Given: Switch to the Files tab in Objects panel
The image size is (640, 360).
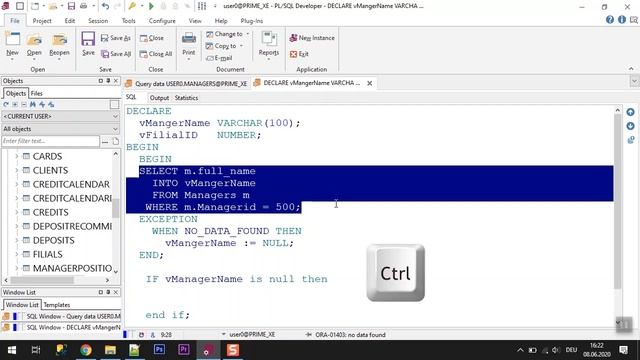Looking at the screenshot, I should [36, 93].
